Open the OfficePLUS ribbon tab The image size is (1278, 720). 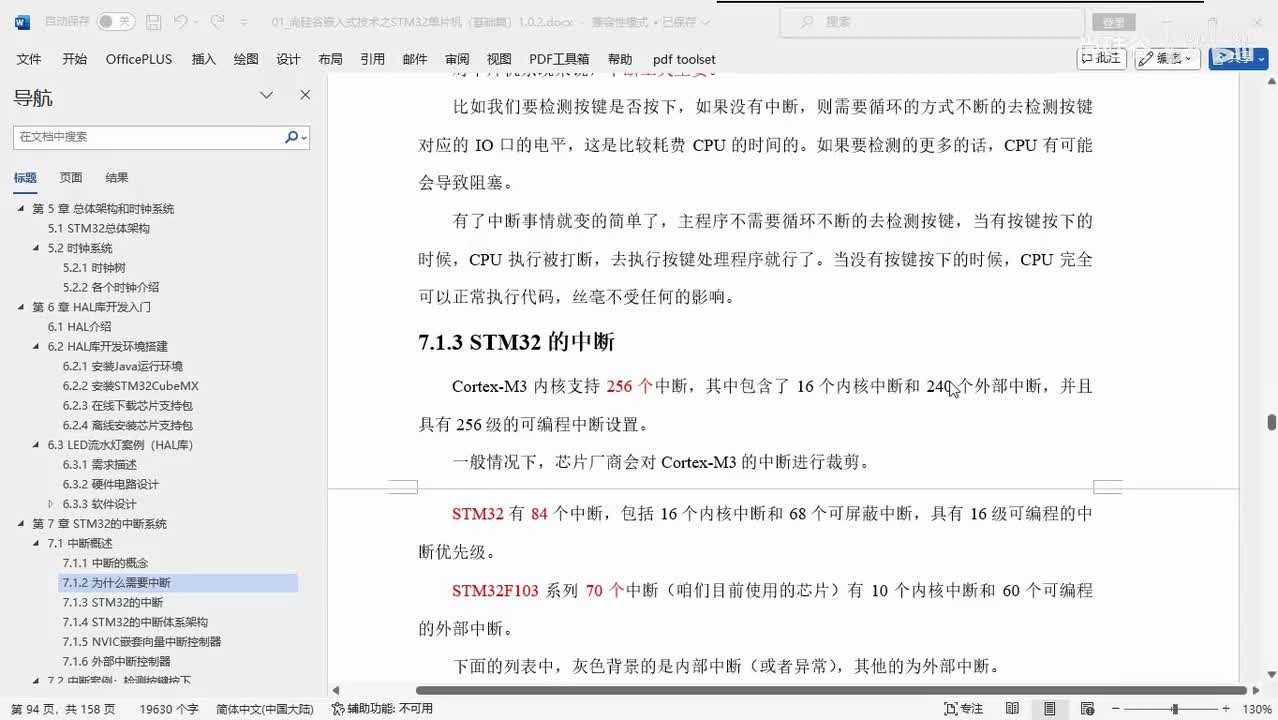[139, 59]
